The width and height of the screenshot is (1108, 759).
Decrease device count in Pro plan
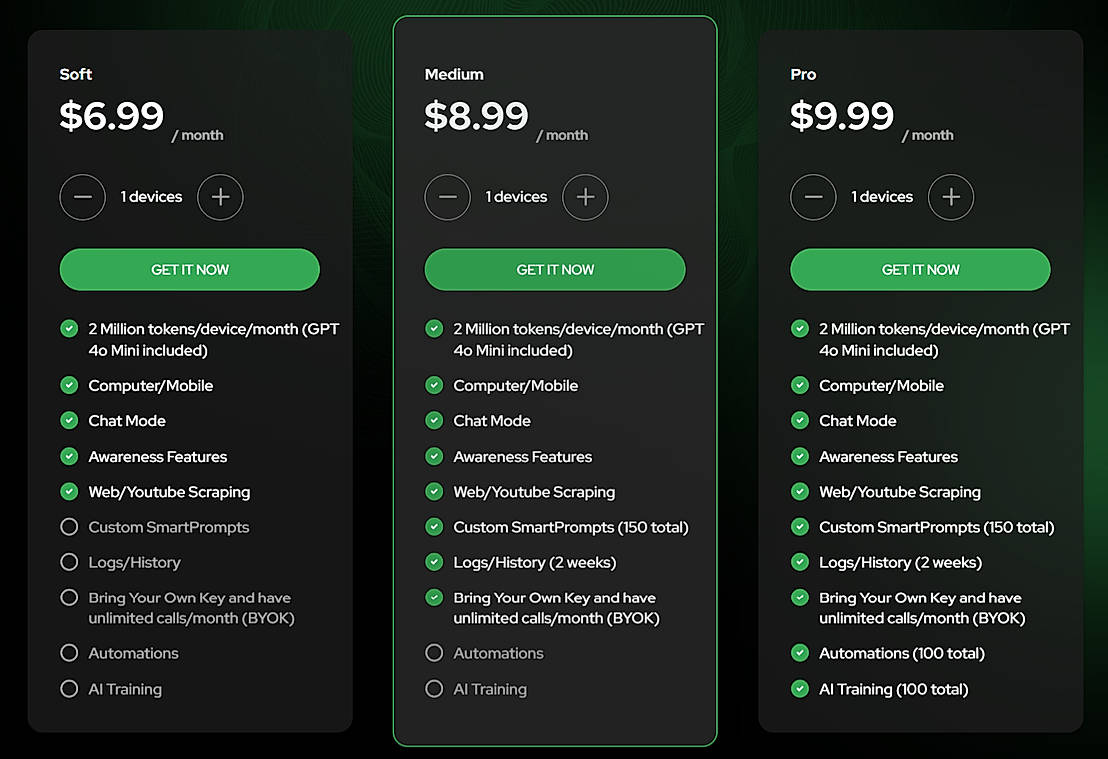pyautogui.click(x=813, y=197)
